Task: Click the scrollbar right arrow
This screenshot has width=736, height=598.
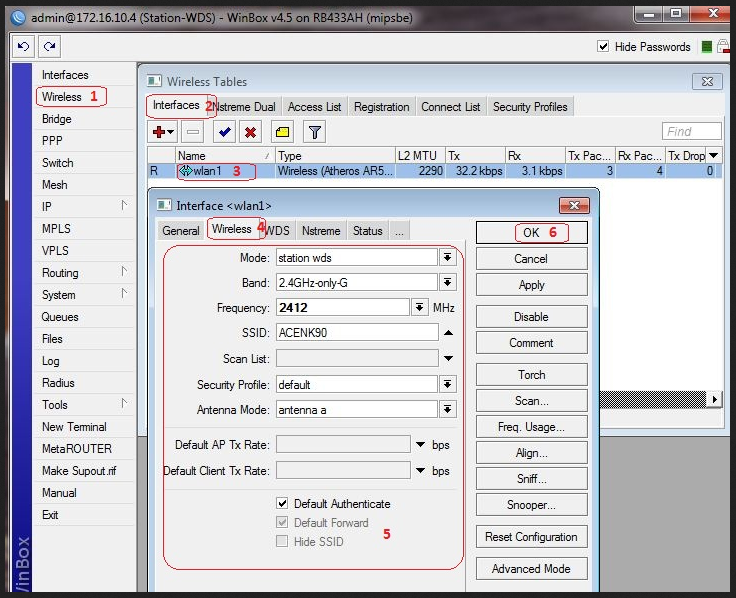Action: pos(714,399)
